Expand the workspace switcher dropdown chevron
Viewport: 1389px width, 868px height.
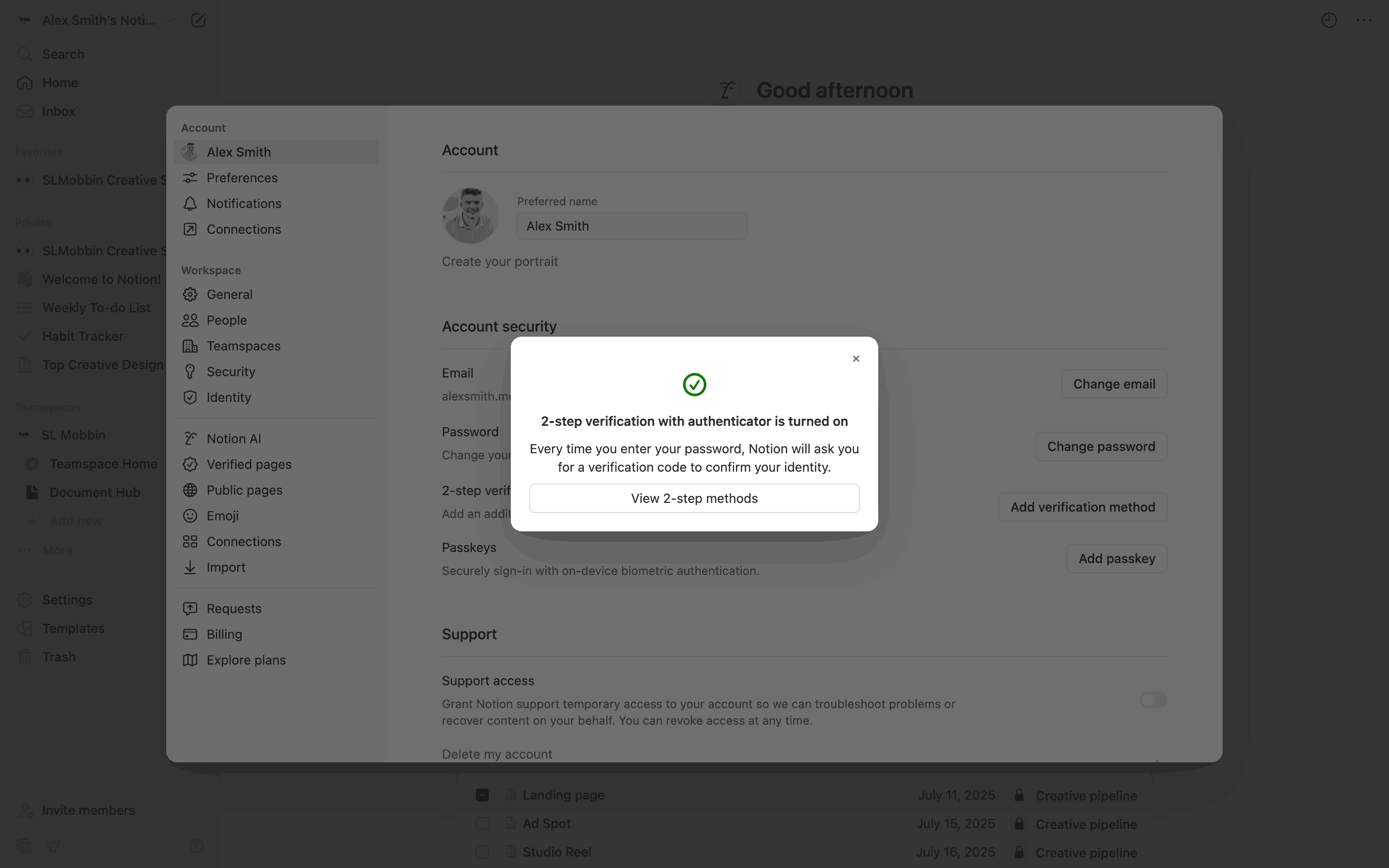click(x=170, y=21)
